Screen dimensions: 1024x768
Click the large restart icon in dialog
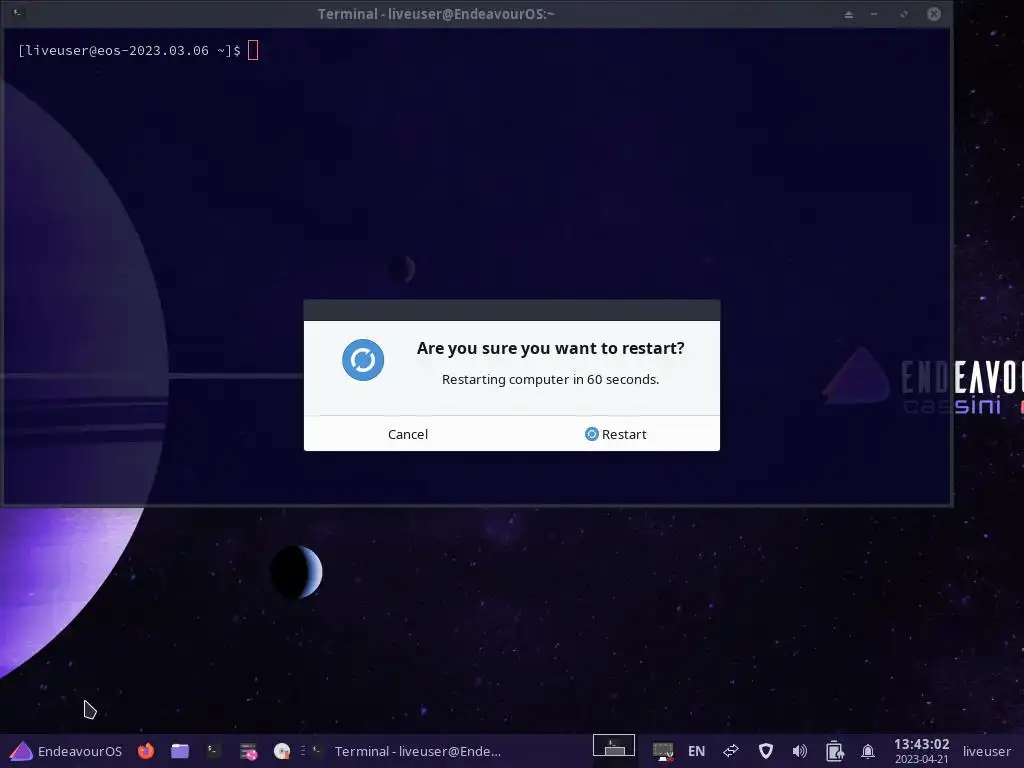(x=363, y=360)
